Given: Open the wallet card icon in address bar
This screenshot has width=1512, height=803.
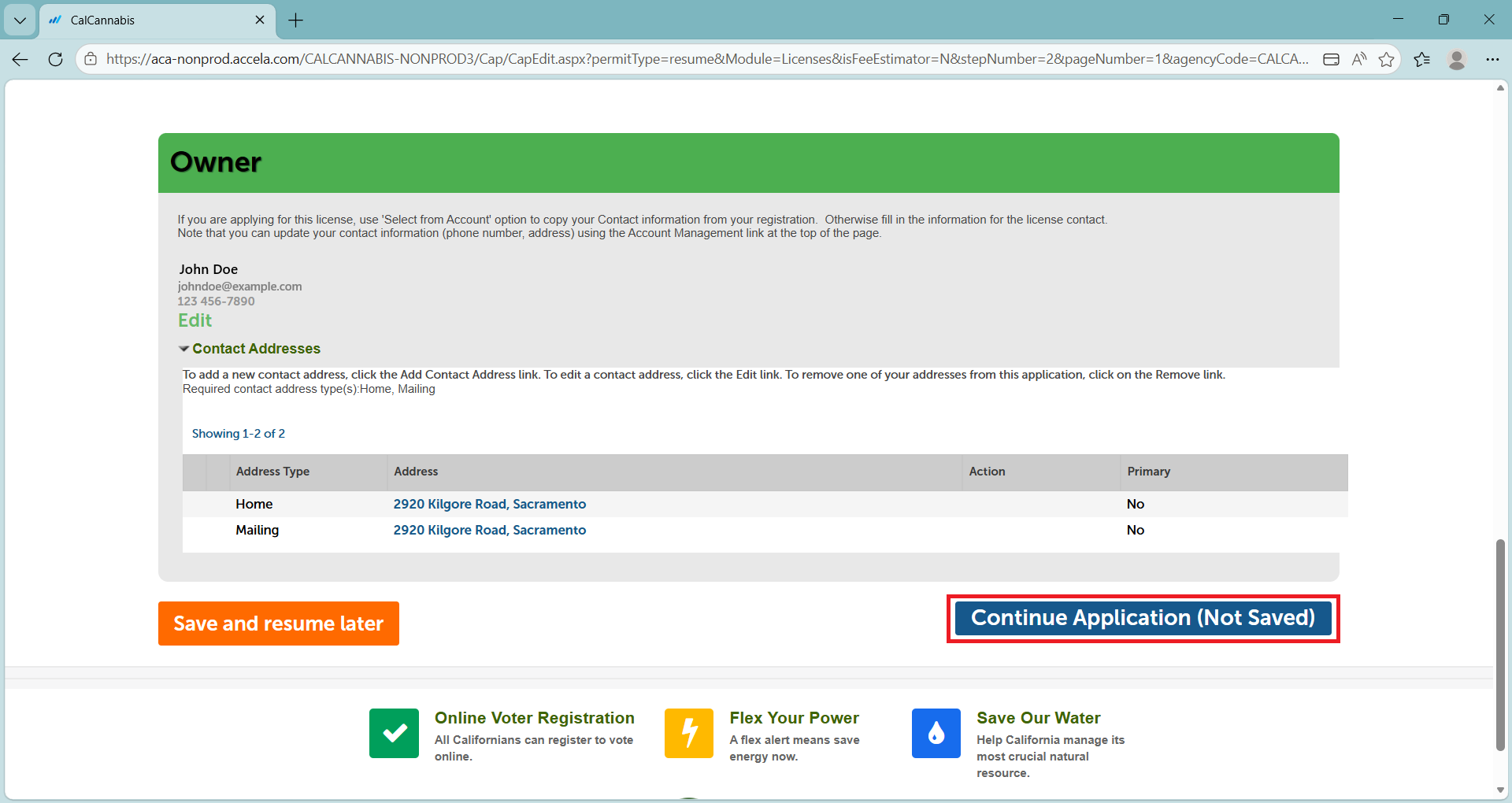Looking at the screenshot, I should click(1331, 59).
